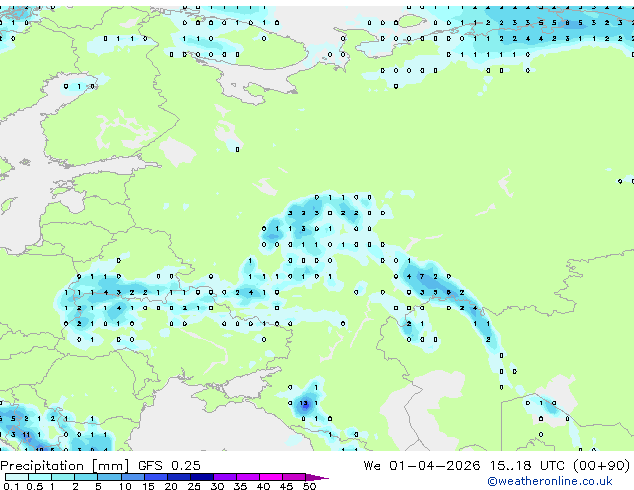The width and height of the screenshot is (634, 490).
Task: Click the '7' precipitation value on the map
Action: point(422,277)
